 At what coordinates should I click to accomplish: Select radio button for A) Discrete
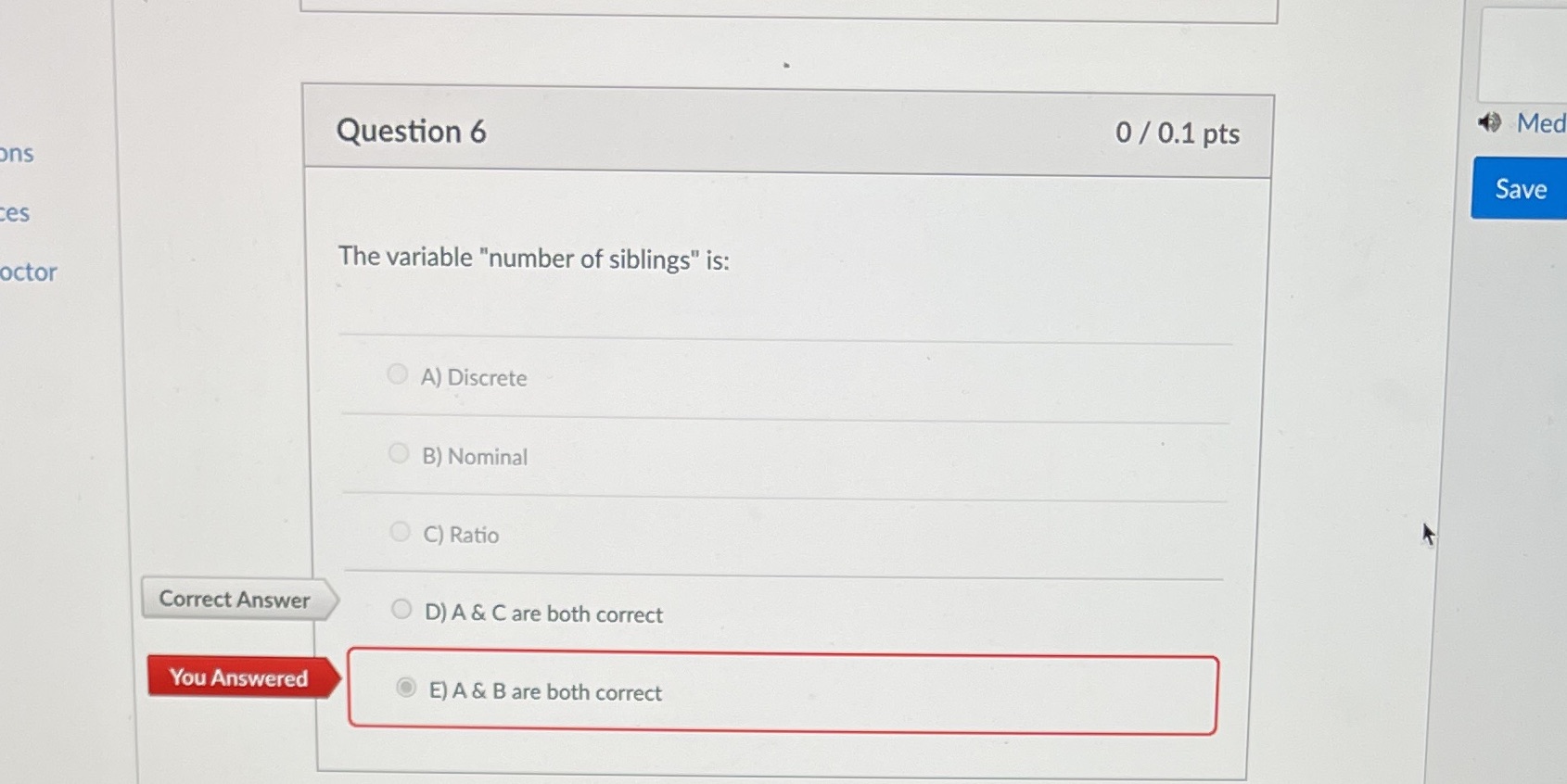(x=397, y=373)
